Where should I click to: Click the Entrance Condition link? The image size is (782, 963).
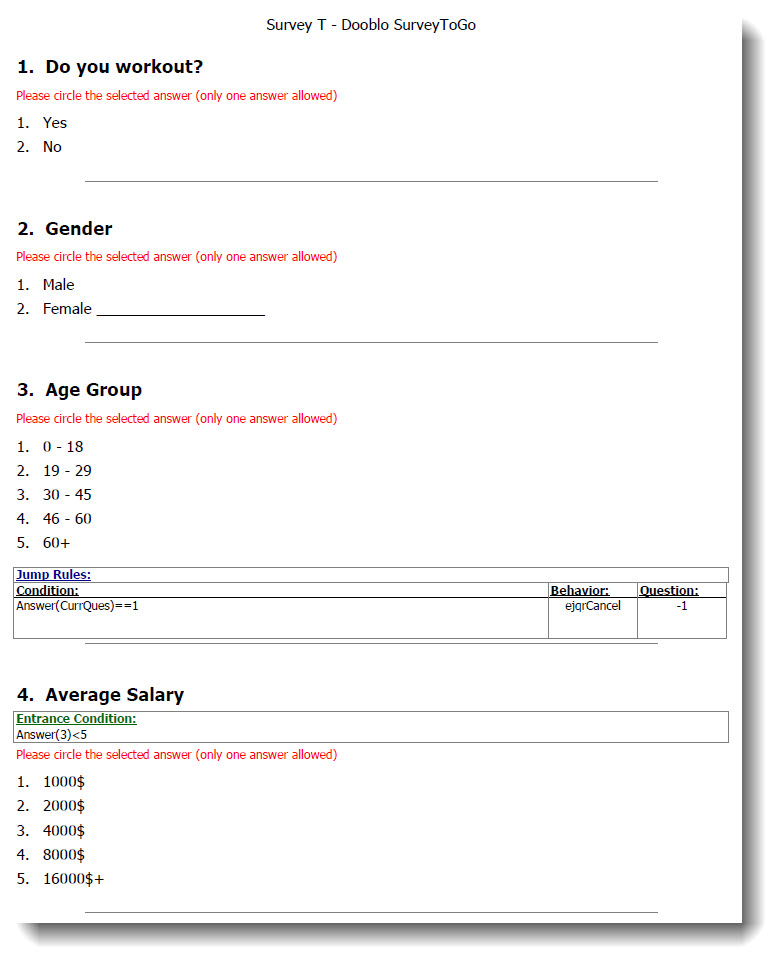point(76,719)
